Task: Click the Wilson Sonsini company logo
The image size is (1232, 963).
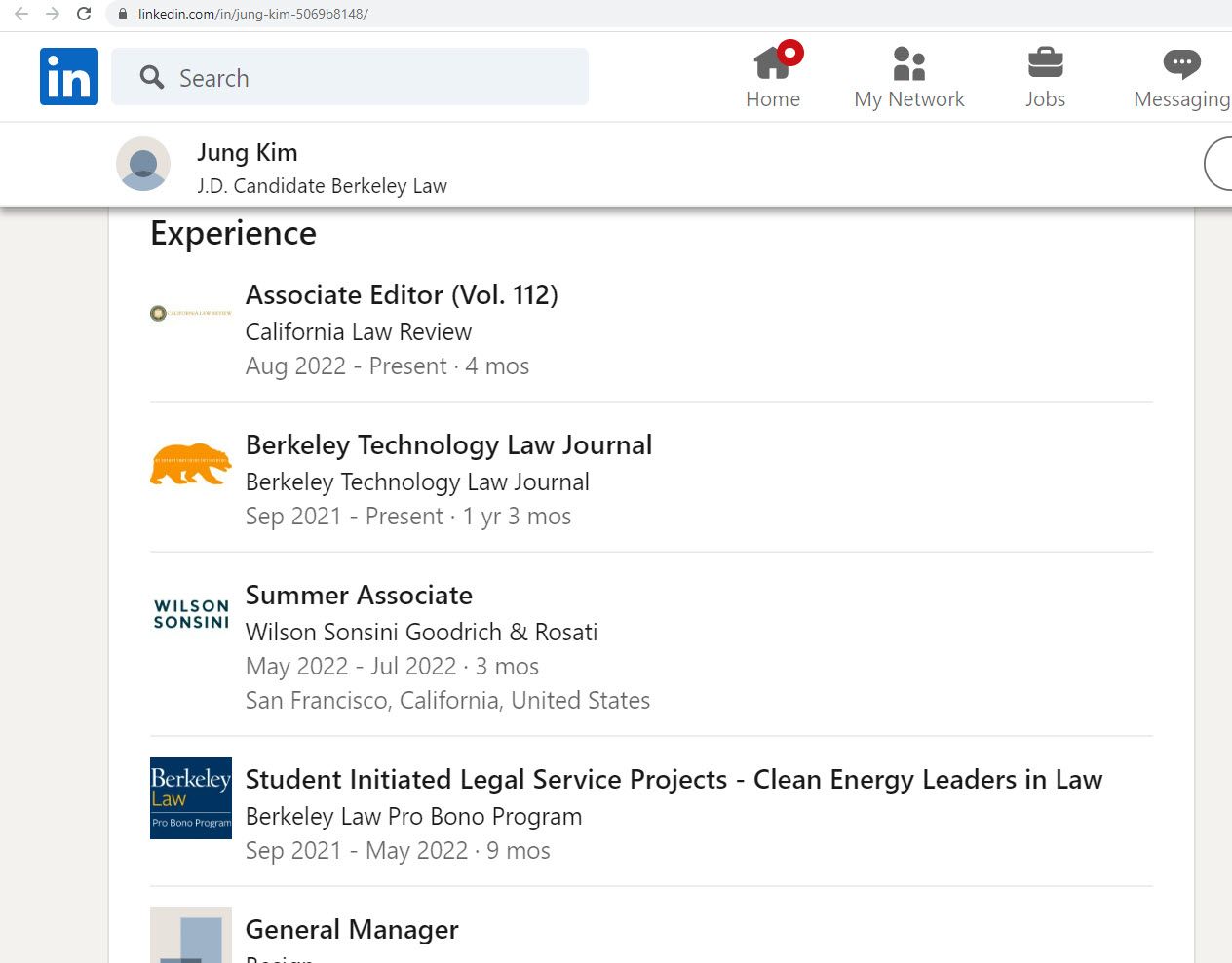Action: [191, 614]
